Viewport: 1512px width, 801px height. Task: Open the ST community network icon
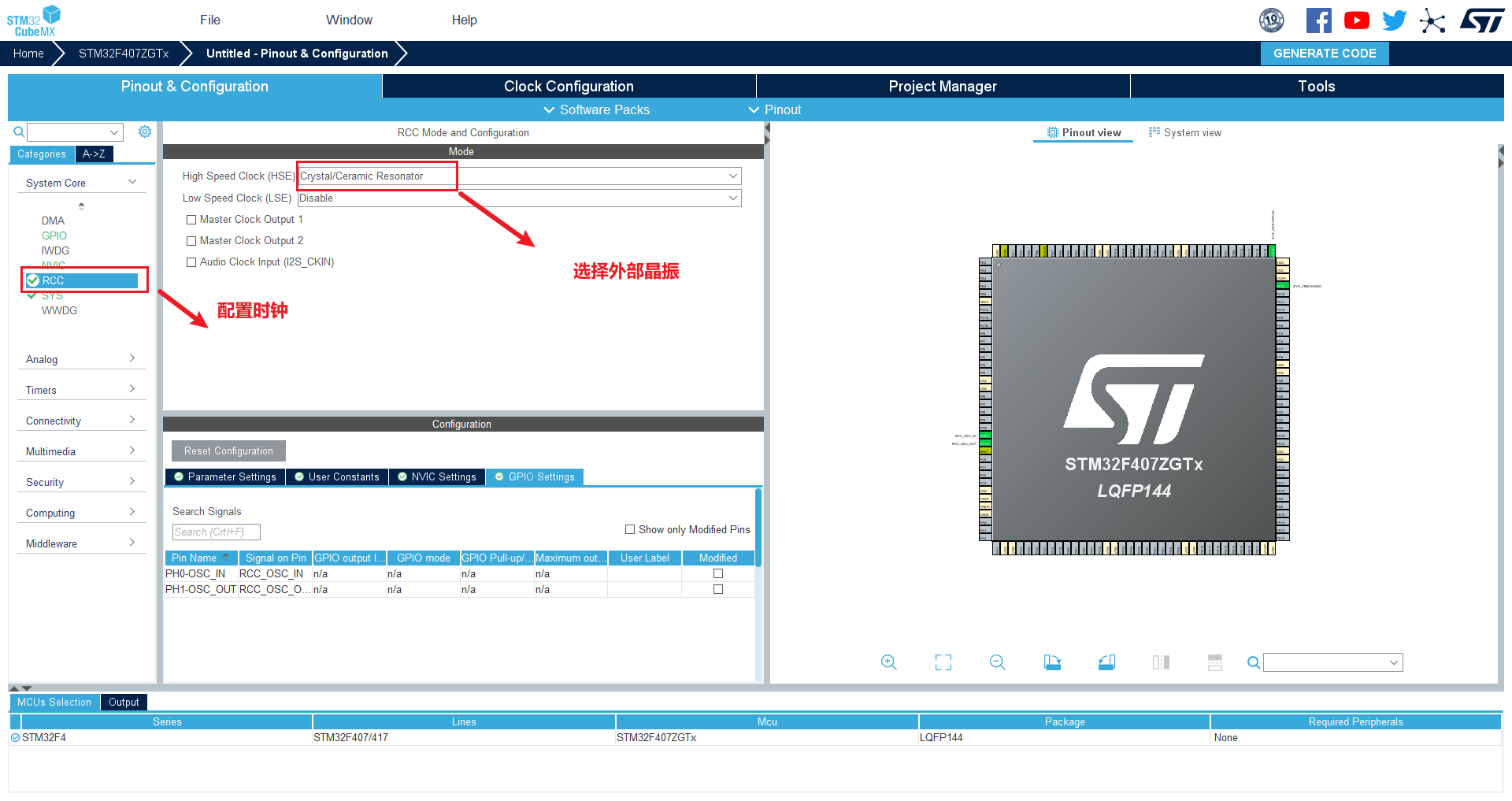click(1432, 20)
